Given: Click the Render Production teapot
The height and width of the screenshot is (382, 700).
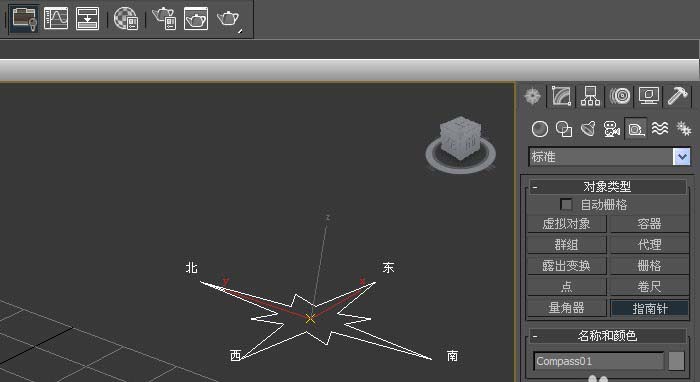Looking at the screenshot, I should [229, 20].
